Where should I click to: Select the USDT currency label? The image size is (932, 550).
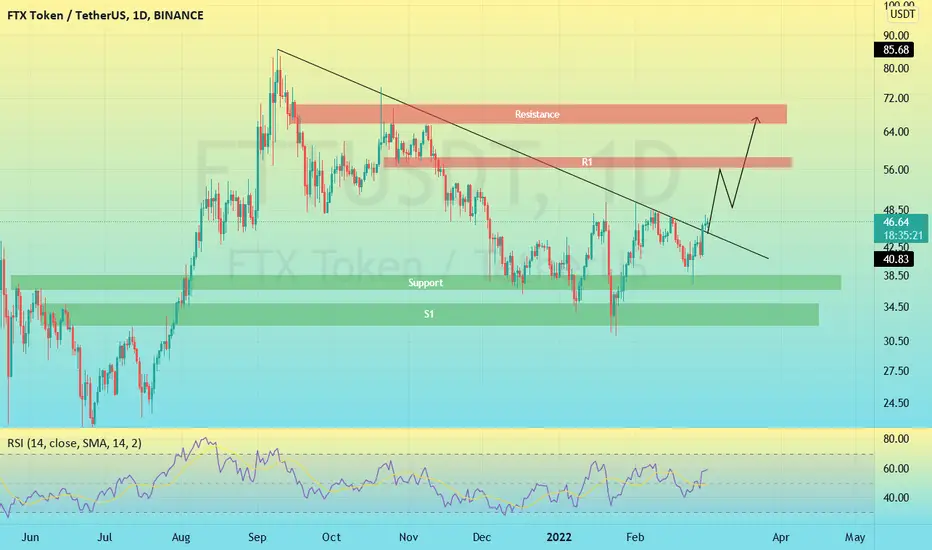[902, 14]
